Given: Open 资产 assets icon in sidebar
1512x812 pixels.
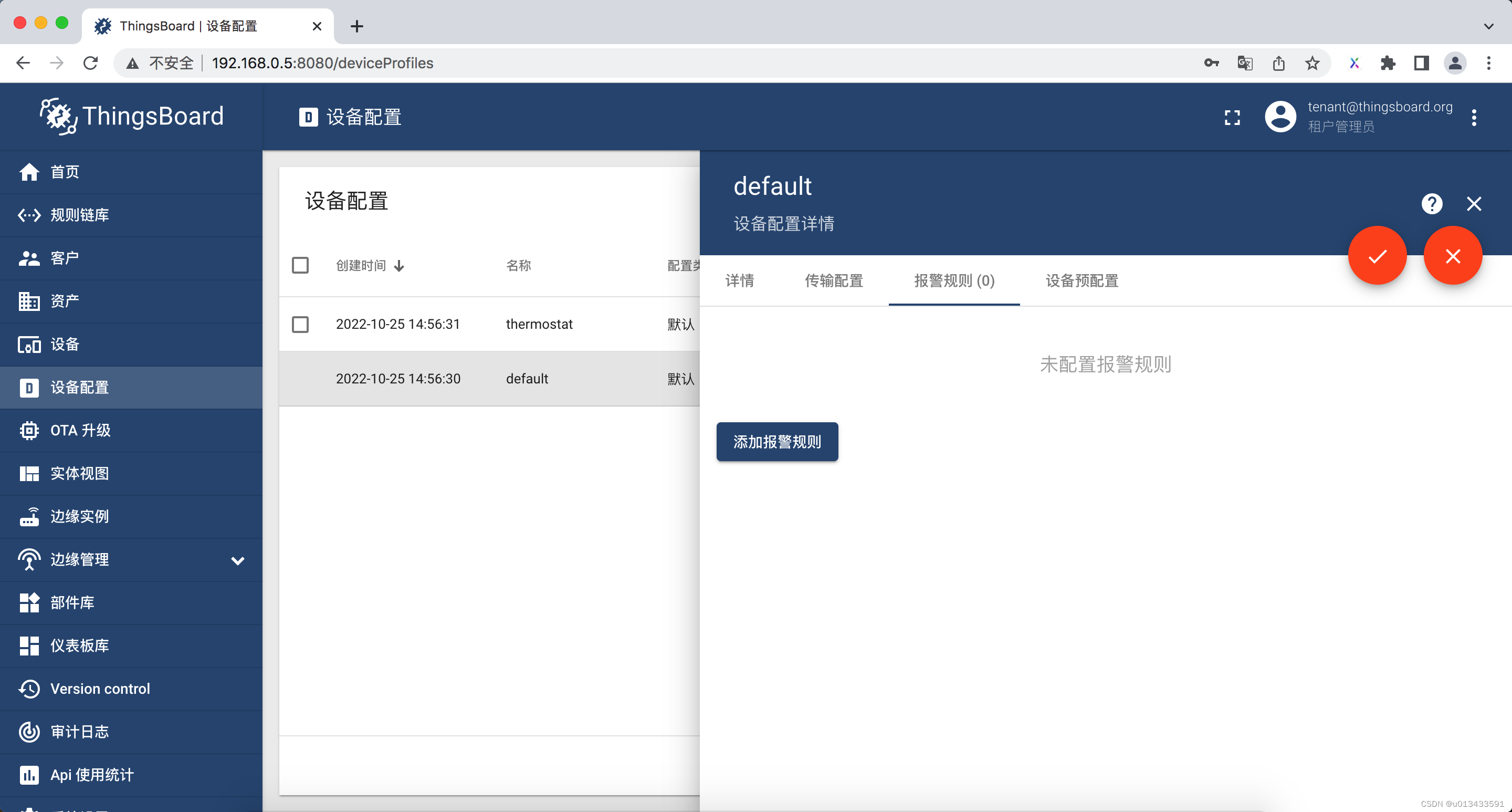Looking at the screenshot, I should [29, 301].
